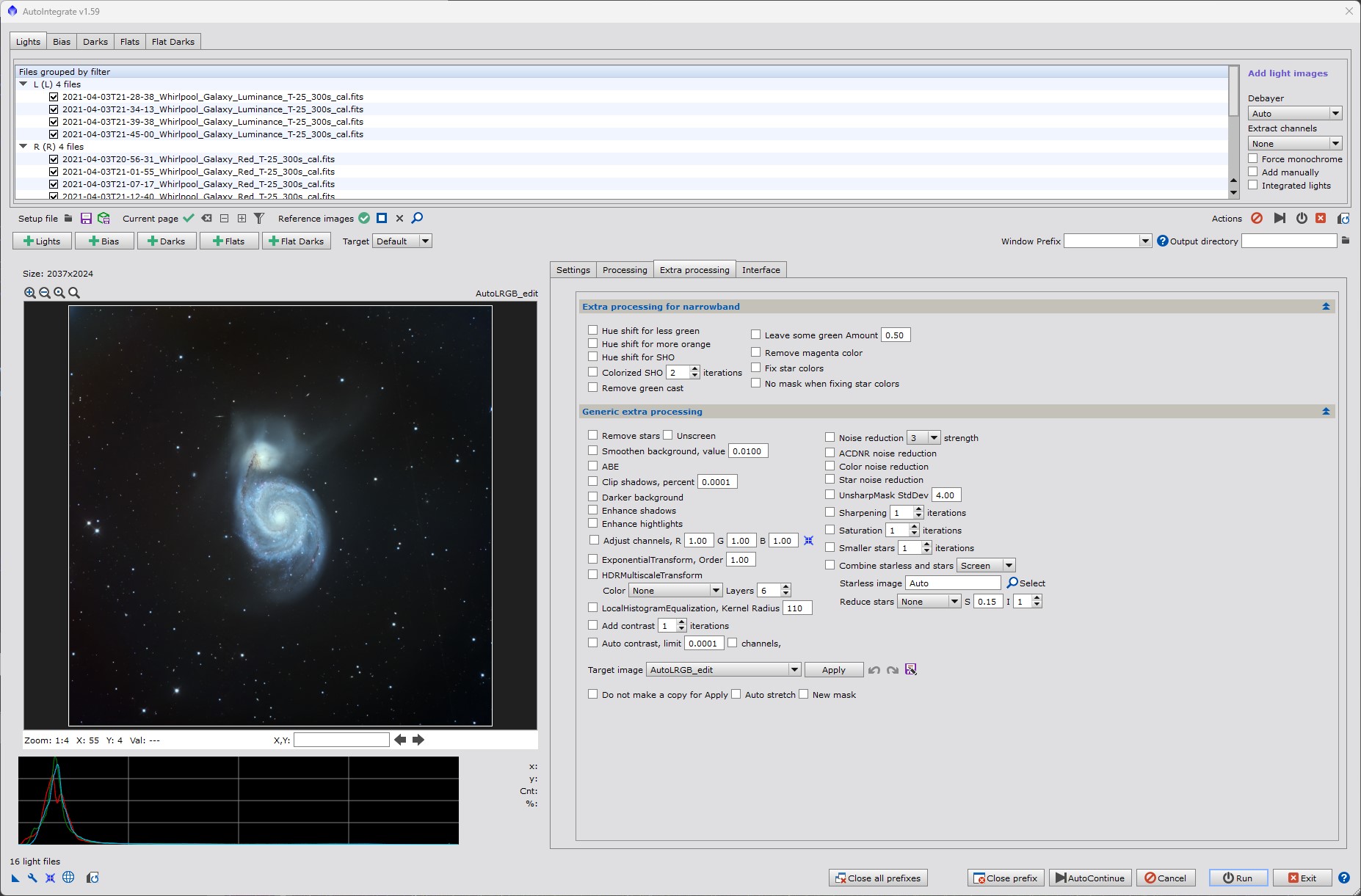
Task: Click the AutoContinue button
Action: point(1090,878)
